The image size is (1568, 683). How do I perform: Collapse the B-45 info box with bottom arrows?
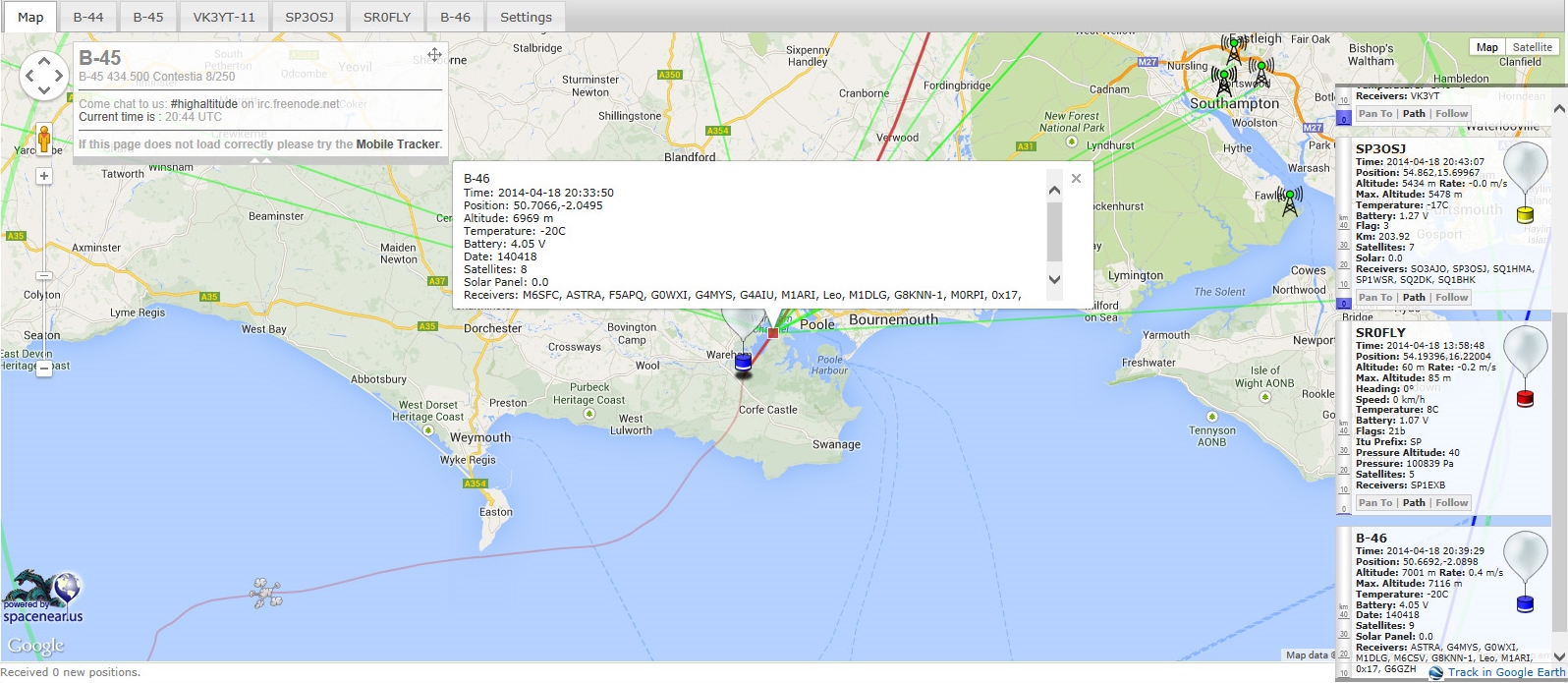pos(260,159)
